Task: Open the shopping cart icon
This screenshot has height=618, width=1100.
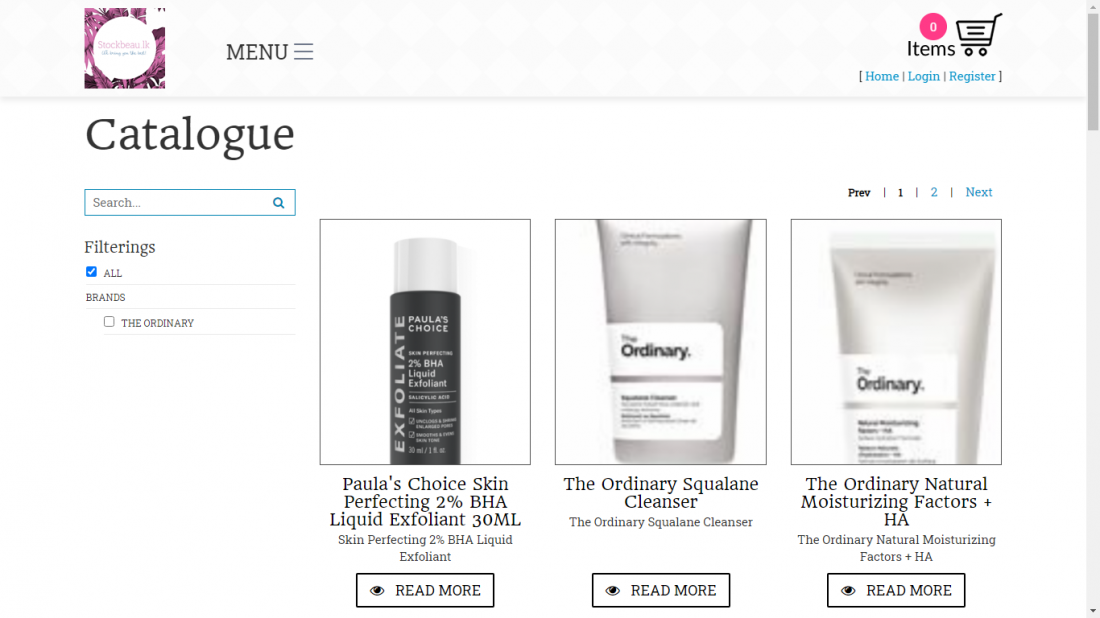Action: point(979,34)
